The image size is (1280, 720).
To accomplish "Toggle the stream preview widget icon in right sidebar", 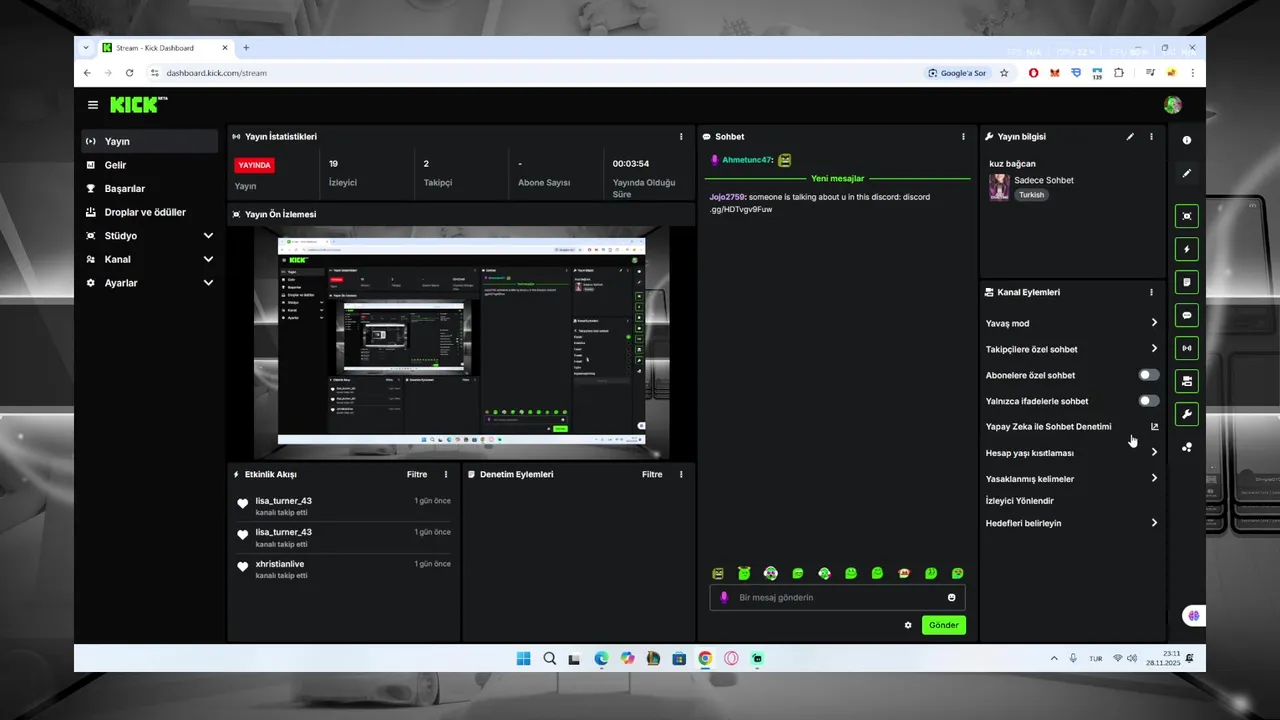I will click(1187, 216).
